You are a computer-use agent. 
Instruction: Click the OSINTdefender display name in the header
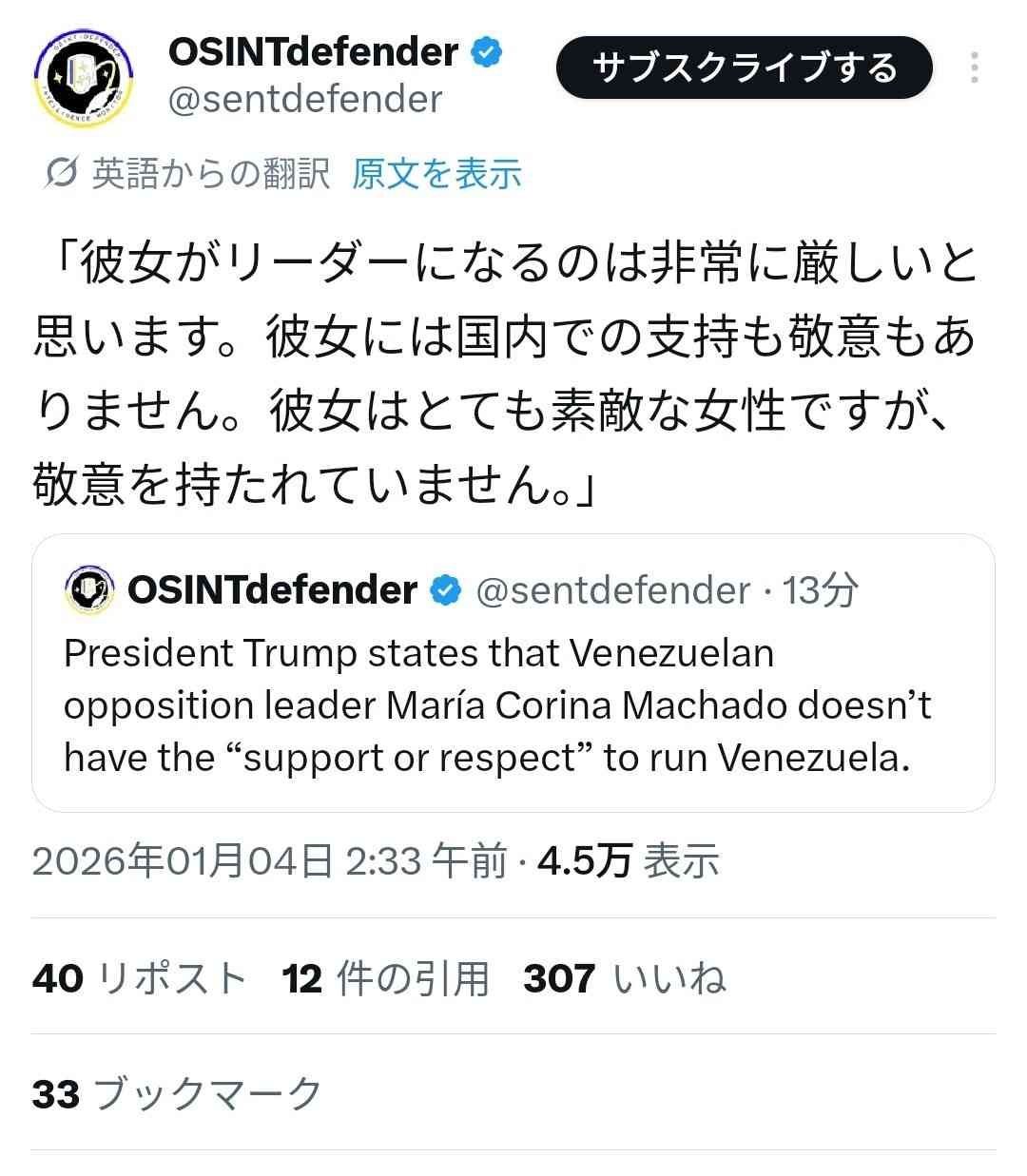point(314,52)
